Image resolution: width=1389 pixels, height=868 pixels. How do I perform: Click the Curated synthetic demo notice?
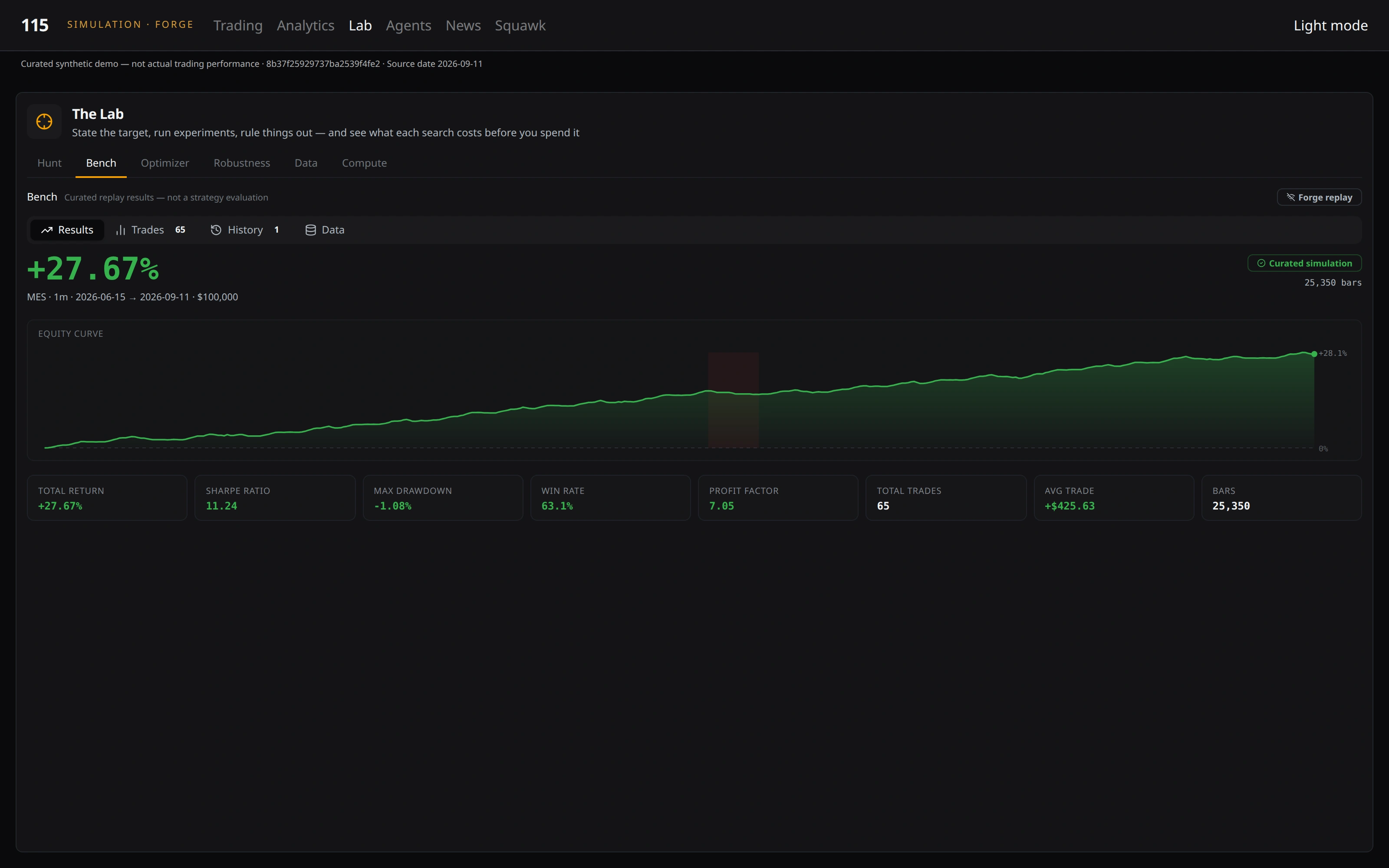(251, 64)
